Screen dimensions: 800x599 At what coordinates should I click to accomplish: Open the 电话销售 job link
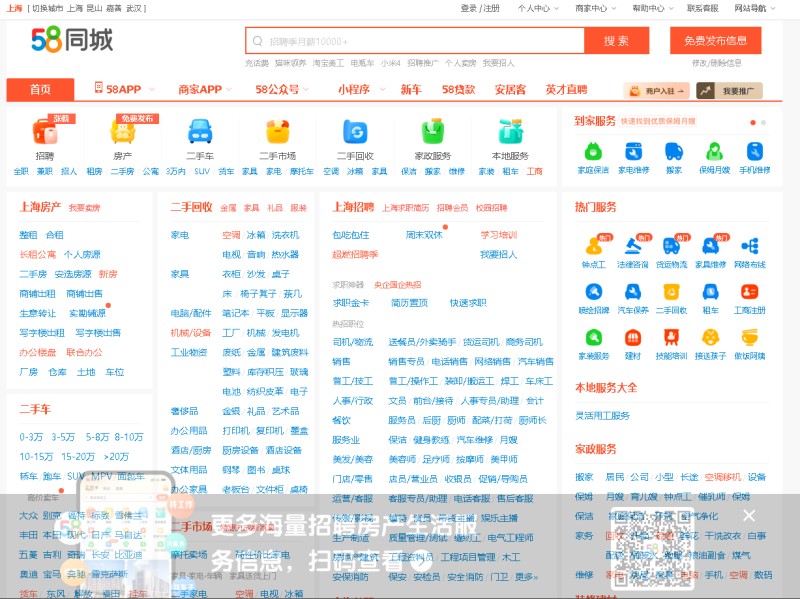(x=449, y=361)
